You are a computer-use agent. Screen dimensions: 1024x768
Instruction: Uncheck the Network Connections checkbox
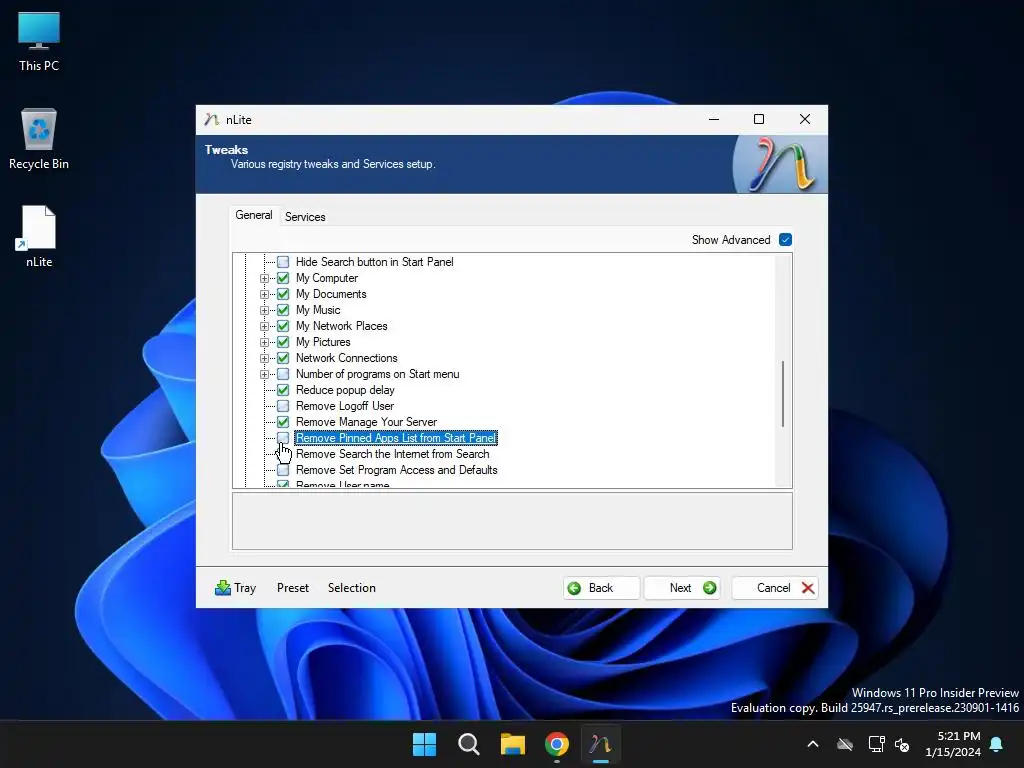click(x=283, y=358)
